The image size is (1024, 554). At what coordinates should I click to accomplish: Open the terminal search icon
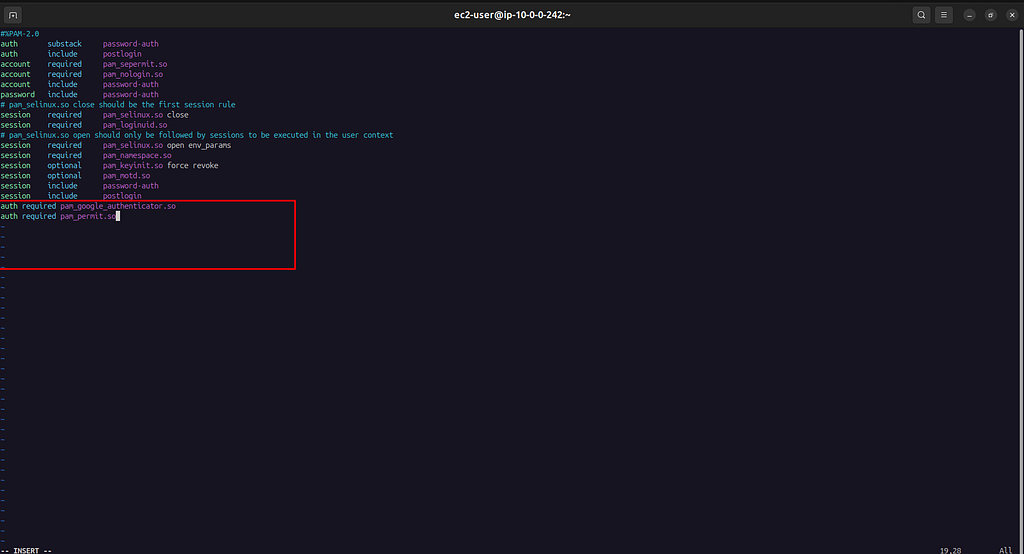(x=921, y=15)
